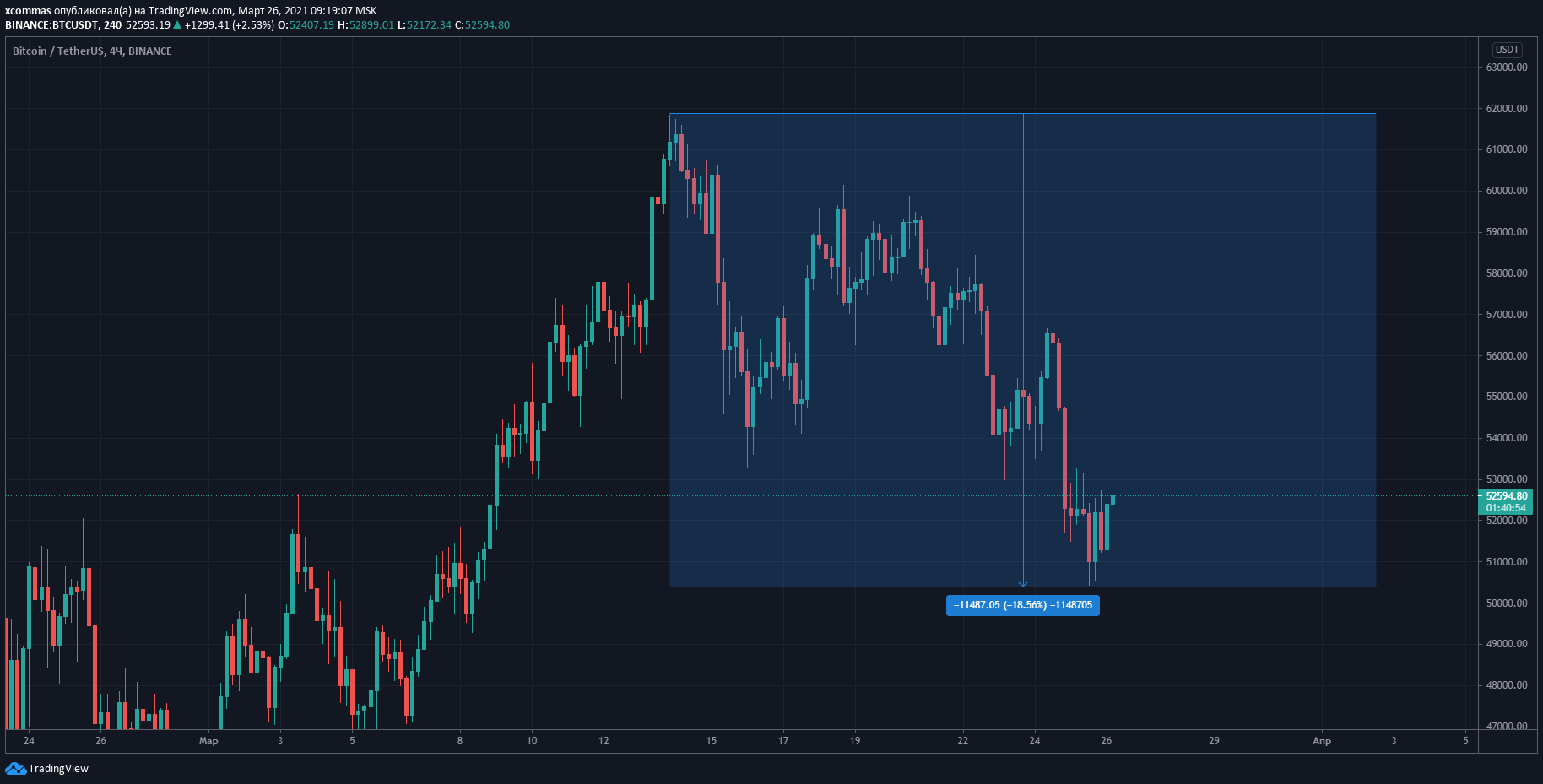Click the 58000.00 price axis label
The width and height of the screenshot is (1543, 784).
tap(1507, 273)
